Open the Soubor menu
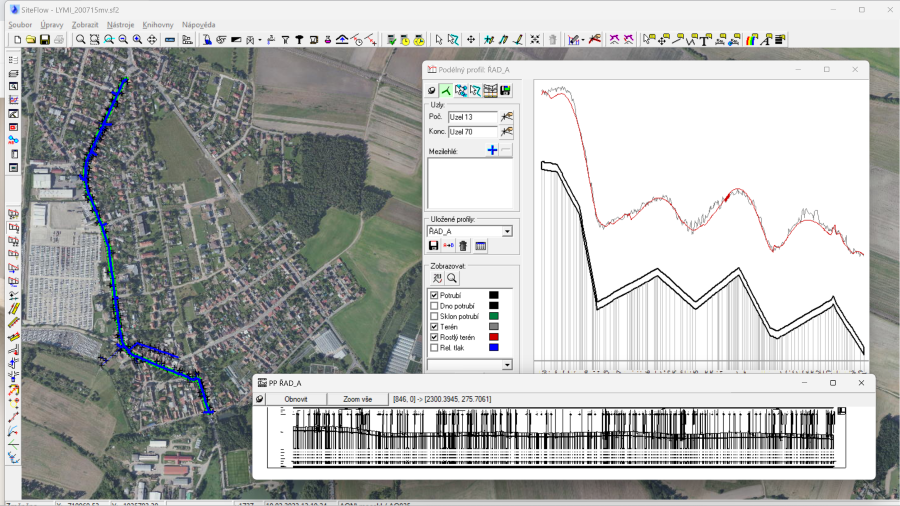The image size is (900, 506). click(x=20, y=25)
